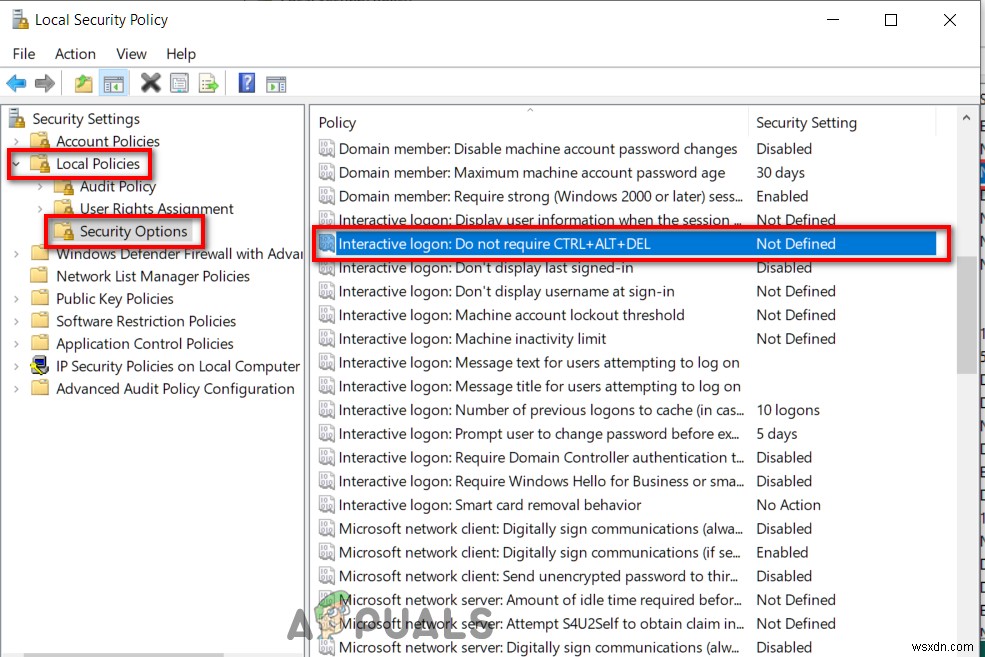Screen dimensions: 985x657
Task: Click the Export List toolbar icon
Action: point(208,83)
